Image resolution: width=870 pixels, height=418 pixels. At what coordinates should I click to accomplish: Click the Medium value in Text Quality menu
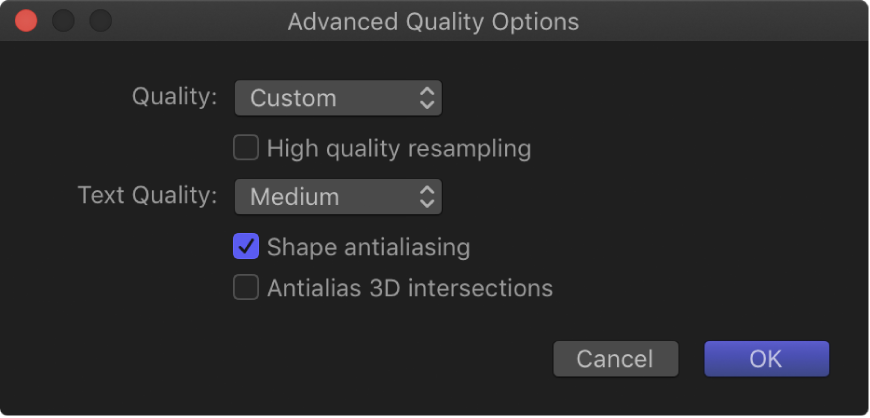click(294, 197)
